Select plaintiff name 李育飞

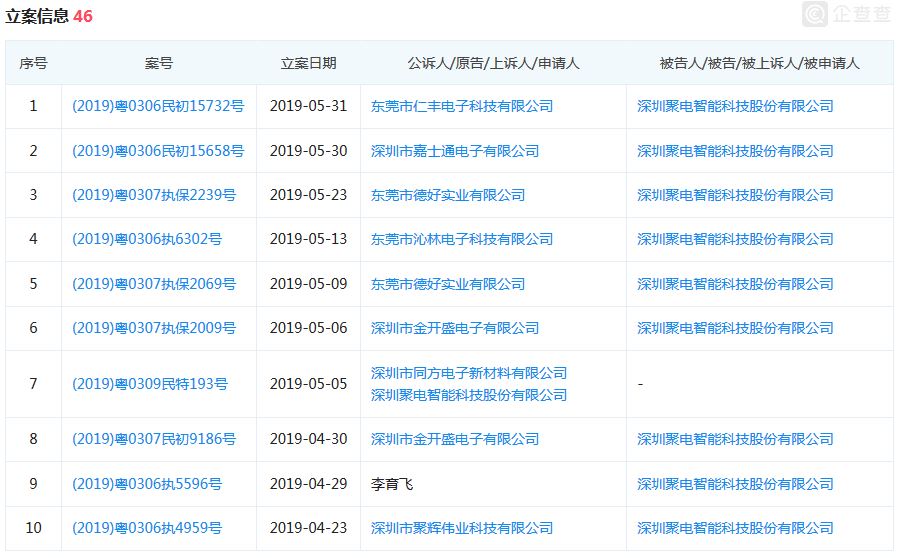(x=392, y=484)
